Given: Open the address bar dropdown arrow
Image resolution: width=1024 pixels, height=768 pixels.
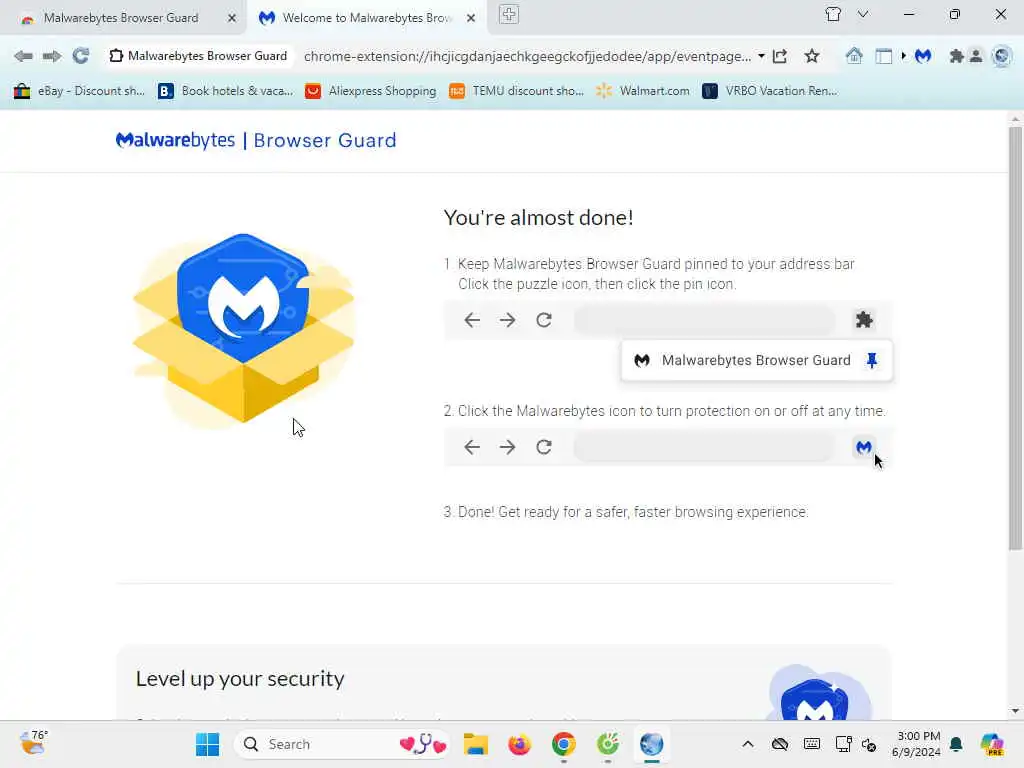Looking at the screenshot, I should pos(761,56).
